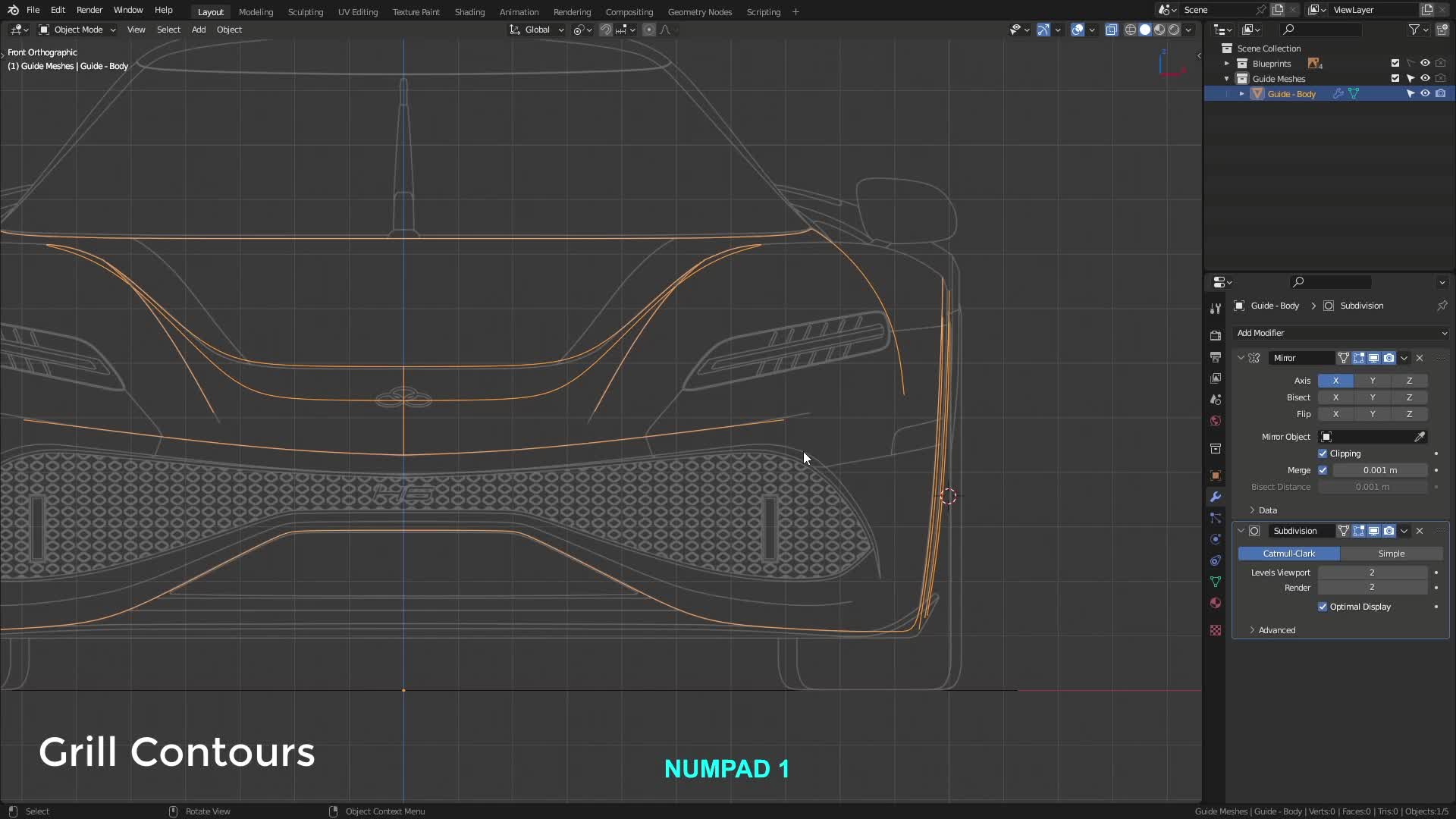Open the Object Data properties tab icon
The image size is (1456, 819).
pos(1216,582)
